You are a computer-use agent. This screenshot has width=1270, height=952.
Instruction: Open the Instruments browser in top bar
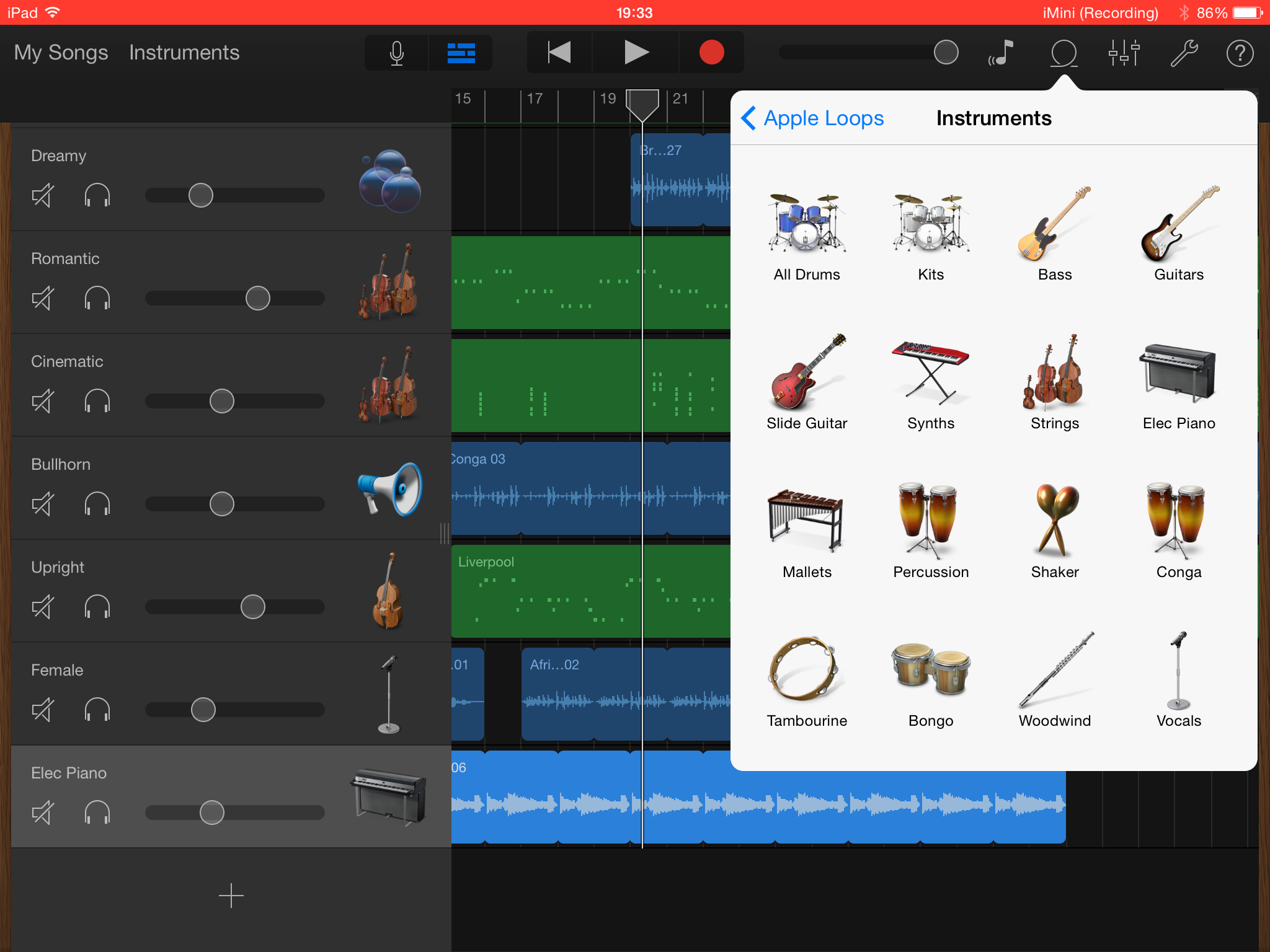pos(184,53)
